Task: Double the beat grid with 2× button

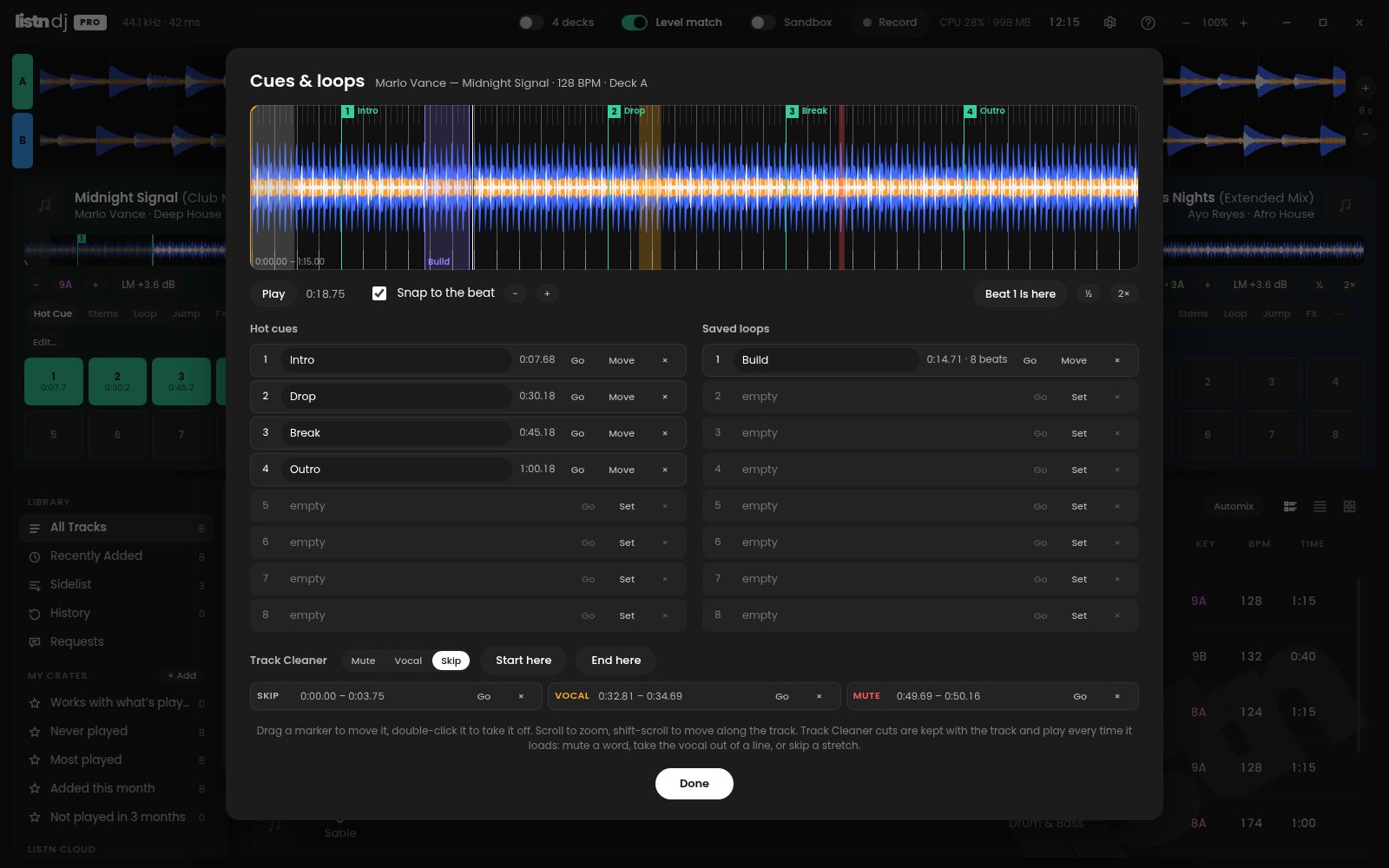Action: pos(1123,293)
